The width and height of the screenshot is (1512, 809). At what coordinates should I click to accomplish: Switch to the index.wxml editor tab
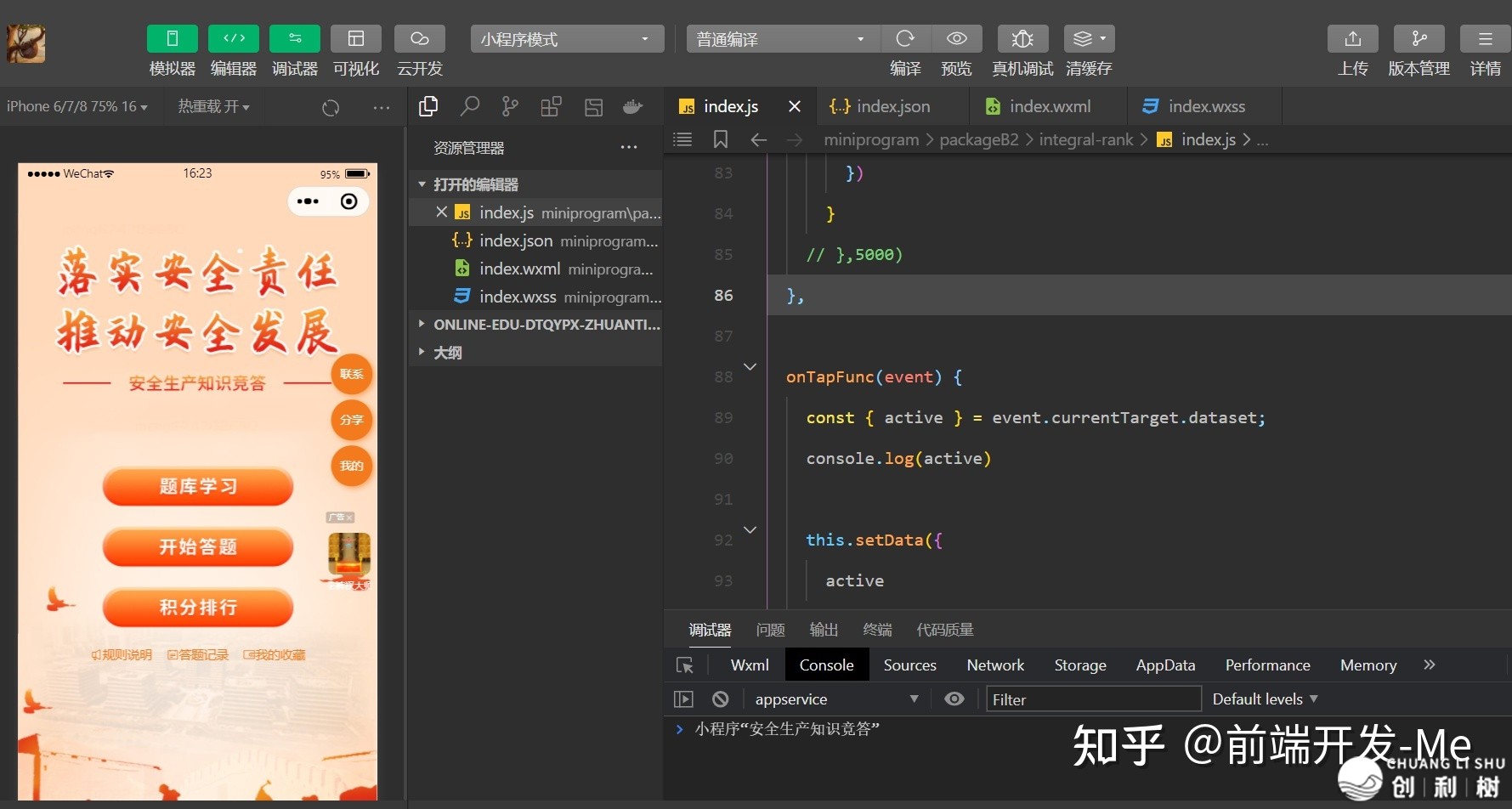1049,106
